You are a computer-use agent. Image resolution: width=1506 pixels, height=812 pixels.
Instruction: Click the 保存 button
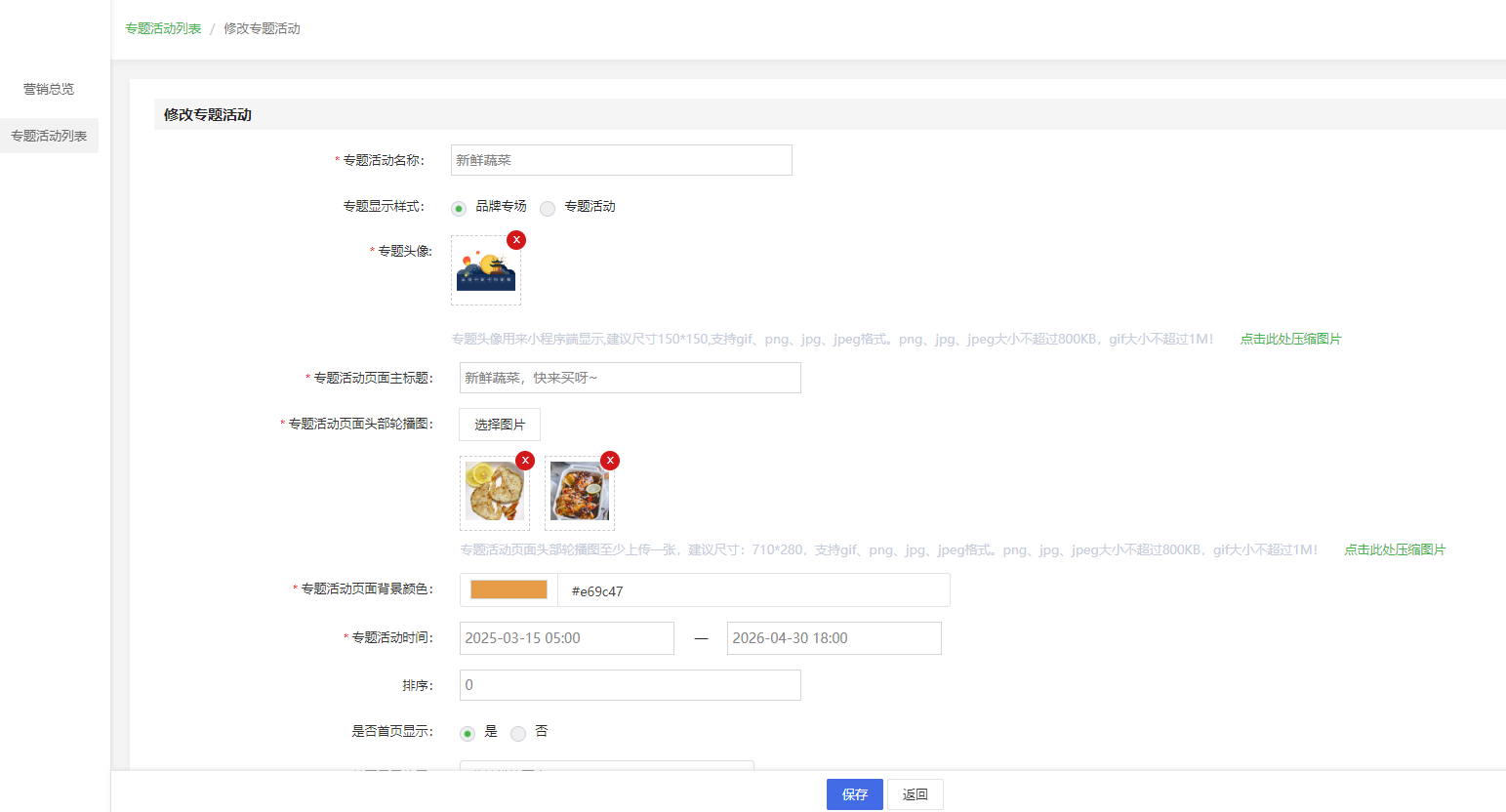tap(854, 794)
